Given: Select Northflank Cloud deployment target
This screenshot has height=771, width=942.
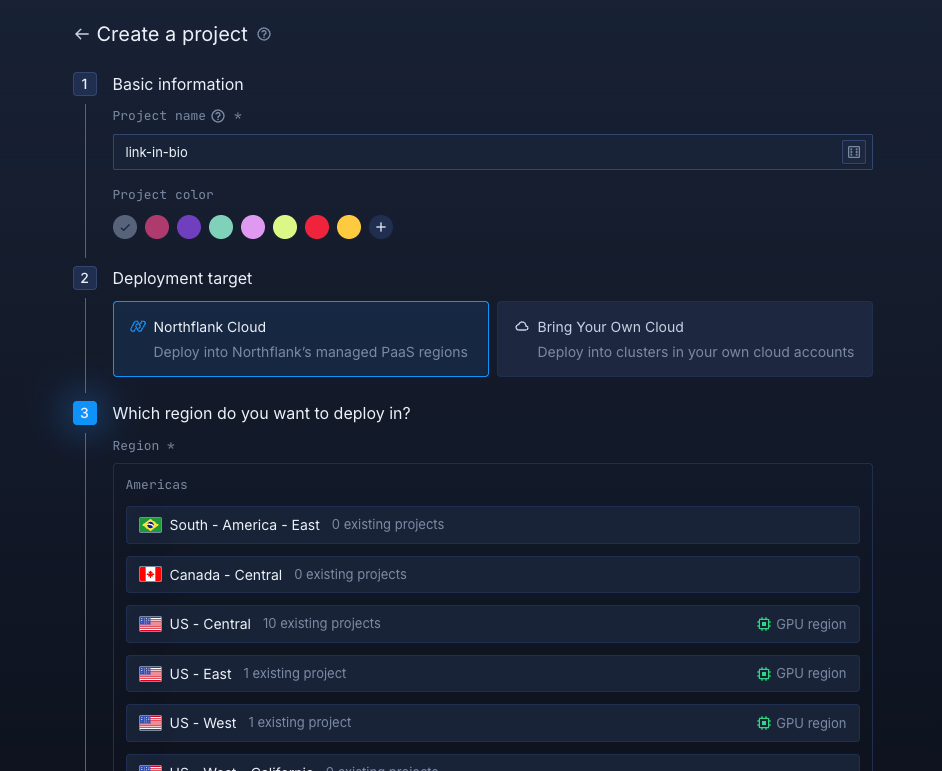Looking at the screenshot, I should pos(300,339).
